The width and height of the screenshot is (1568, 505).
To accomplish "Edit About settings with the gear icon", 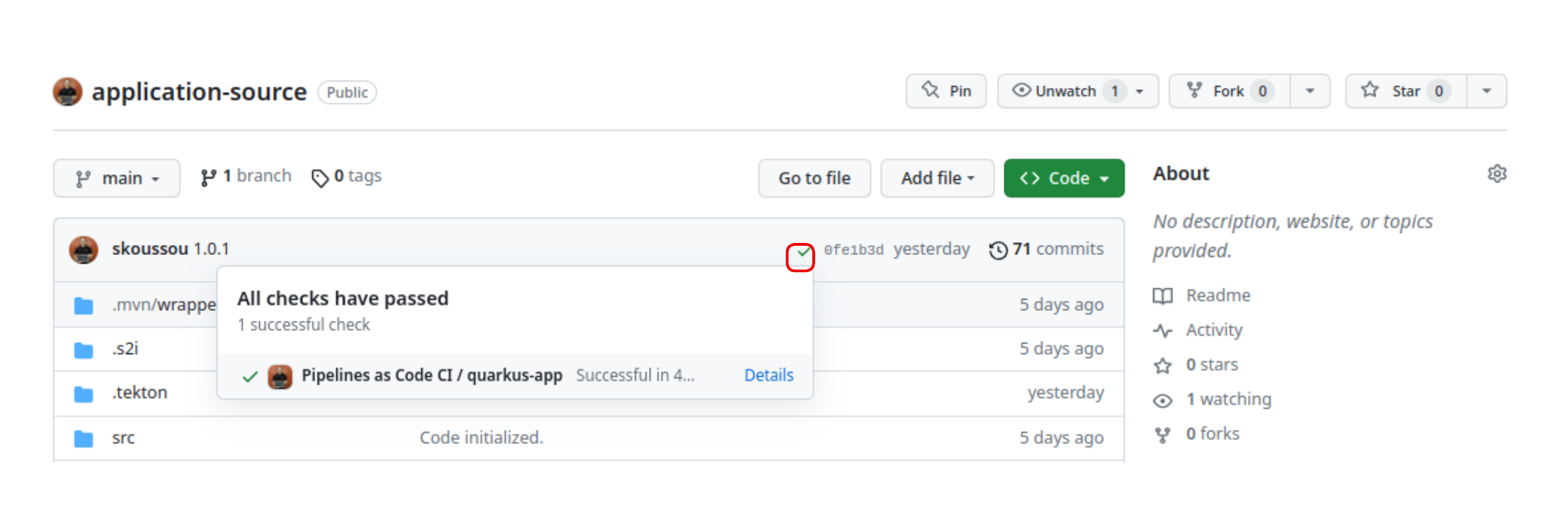I will (x=1497, y=174).
